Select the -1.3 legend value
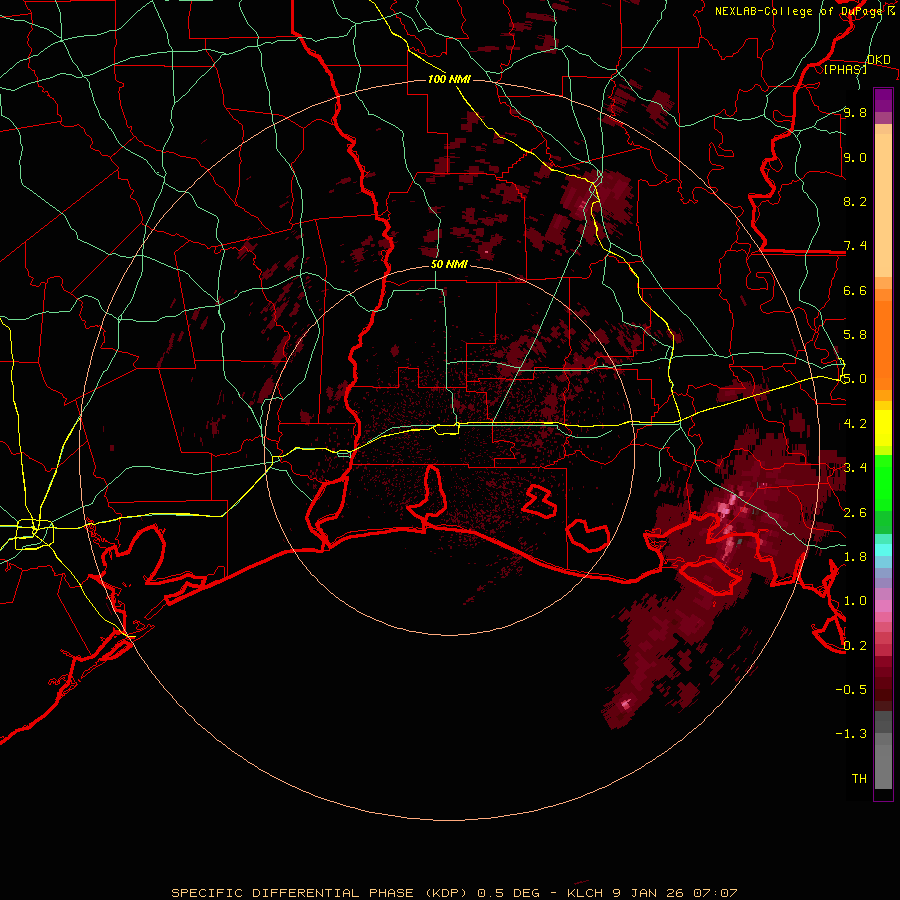The height and width of the screenshot is (900, 900). pyautogui.click(x=851, y=734)
